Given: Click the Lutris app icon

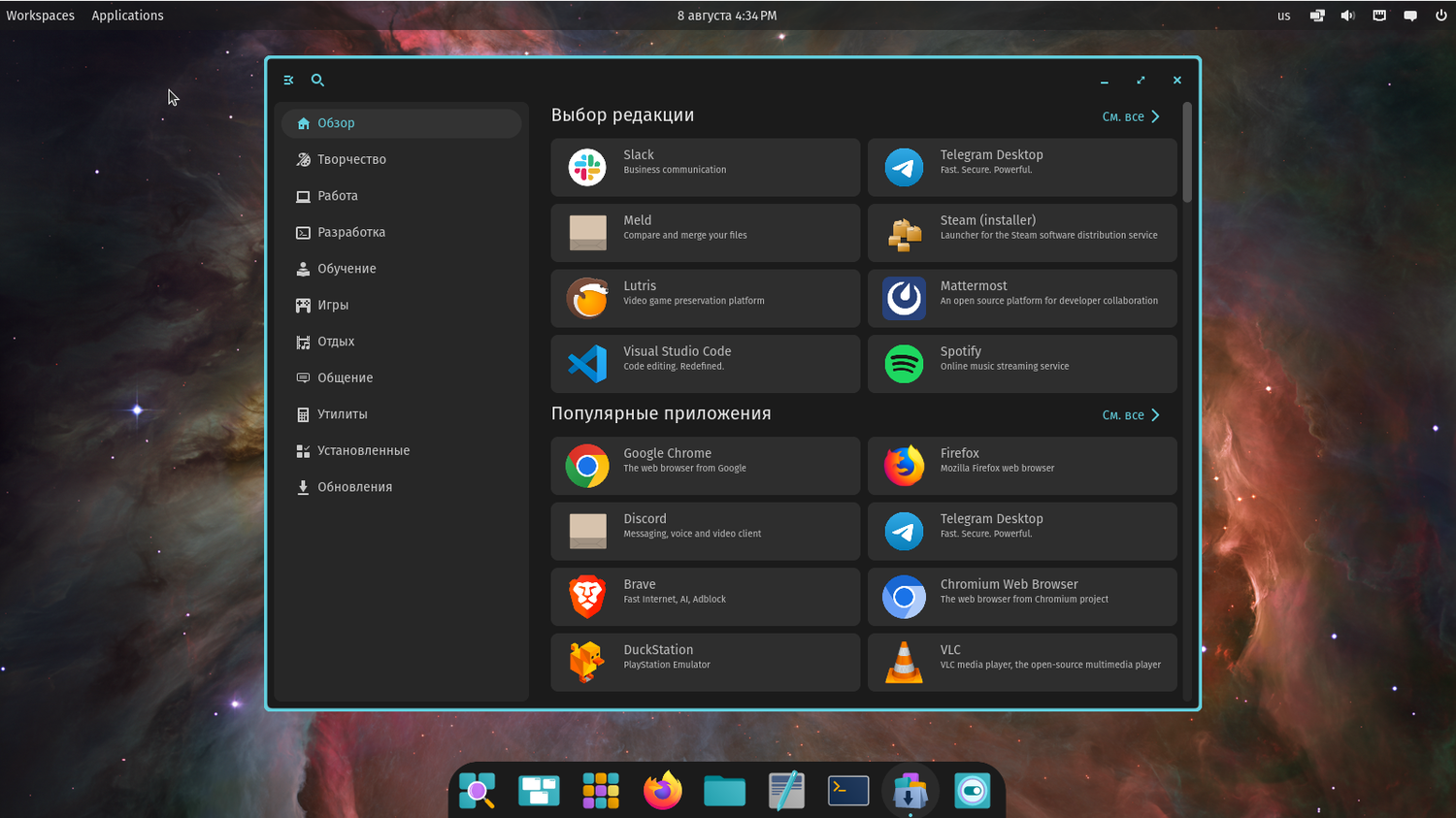Looking at the screenshot, I should coord(587,298).
